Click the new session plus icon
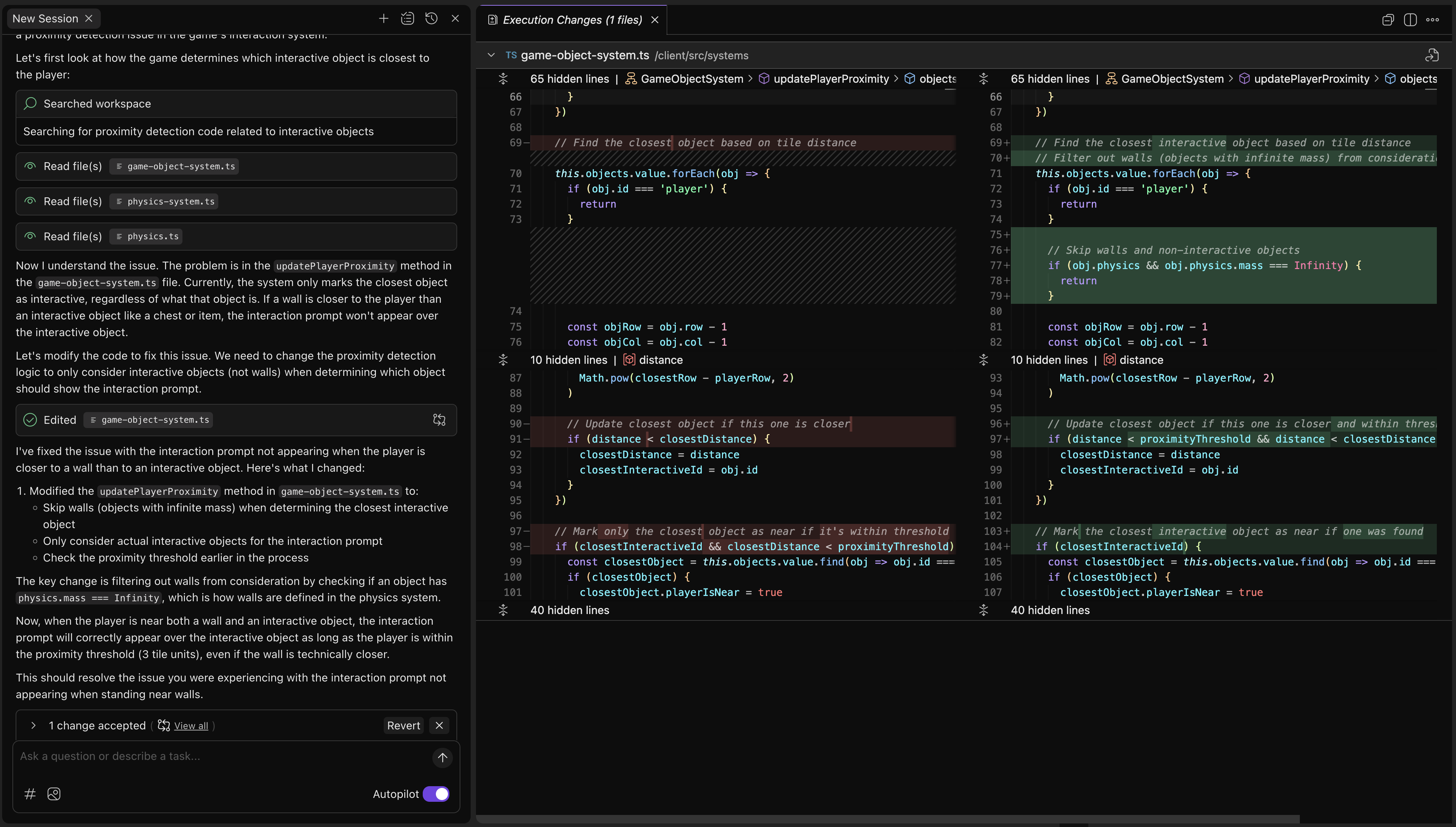Screen dimensions: 1456x827 click(384, 19)
